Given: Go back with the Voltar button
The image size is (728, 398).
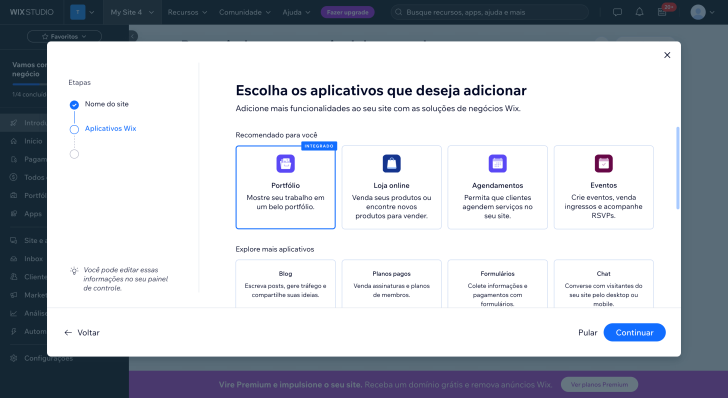Looking at the screenshot, I should [82, 333].
